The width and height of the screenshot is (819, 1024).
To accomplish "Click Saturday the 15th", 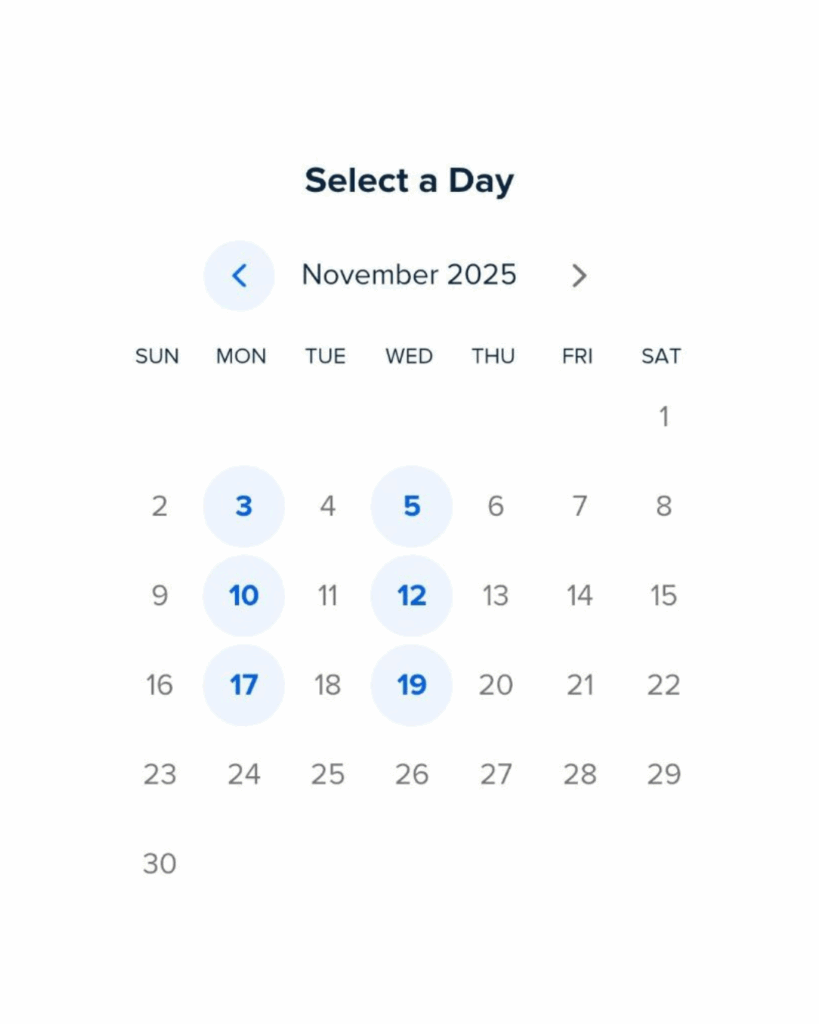I will (663, 596).
